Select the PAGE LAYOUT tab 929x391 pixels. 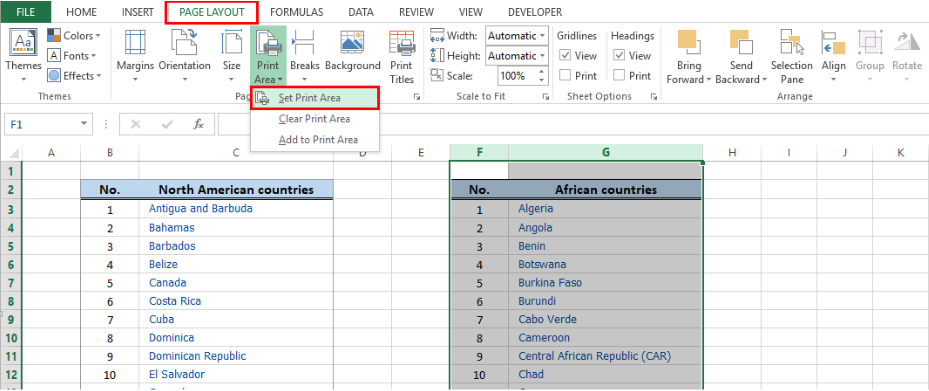point(212,12)
